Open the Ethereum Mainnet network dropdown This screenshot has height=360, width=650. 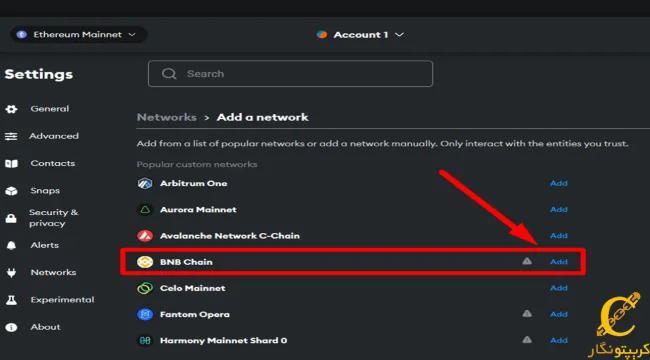(79, 35)
